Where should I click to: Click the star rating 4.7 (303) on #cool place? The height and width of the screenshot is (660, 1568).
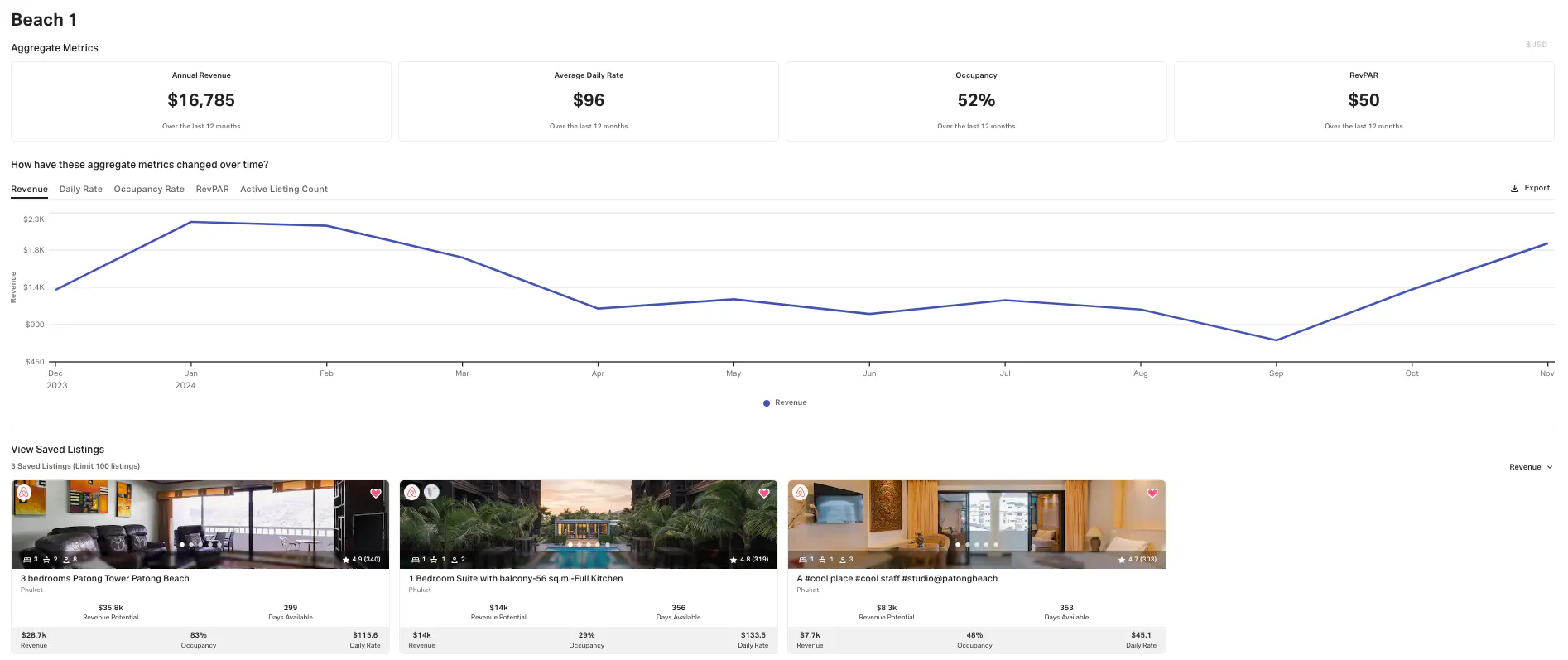[1138, 560]
